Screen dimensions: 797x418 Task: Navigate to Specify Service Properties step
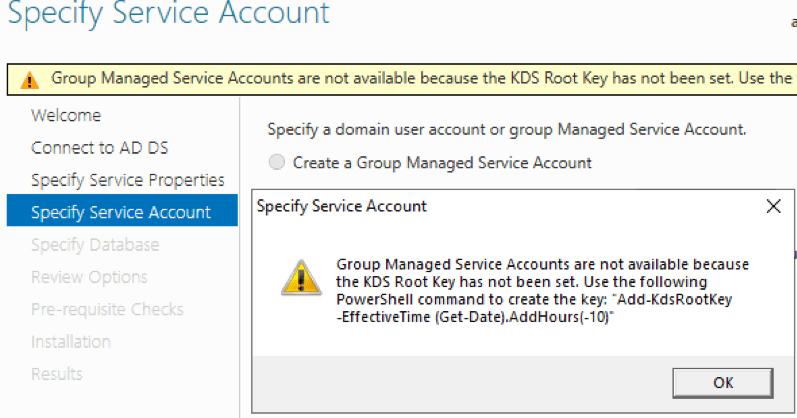point(128,180)
